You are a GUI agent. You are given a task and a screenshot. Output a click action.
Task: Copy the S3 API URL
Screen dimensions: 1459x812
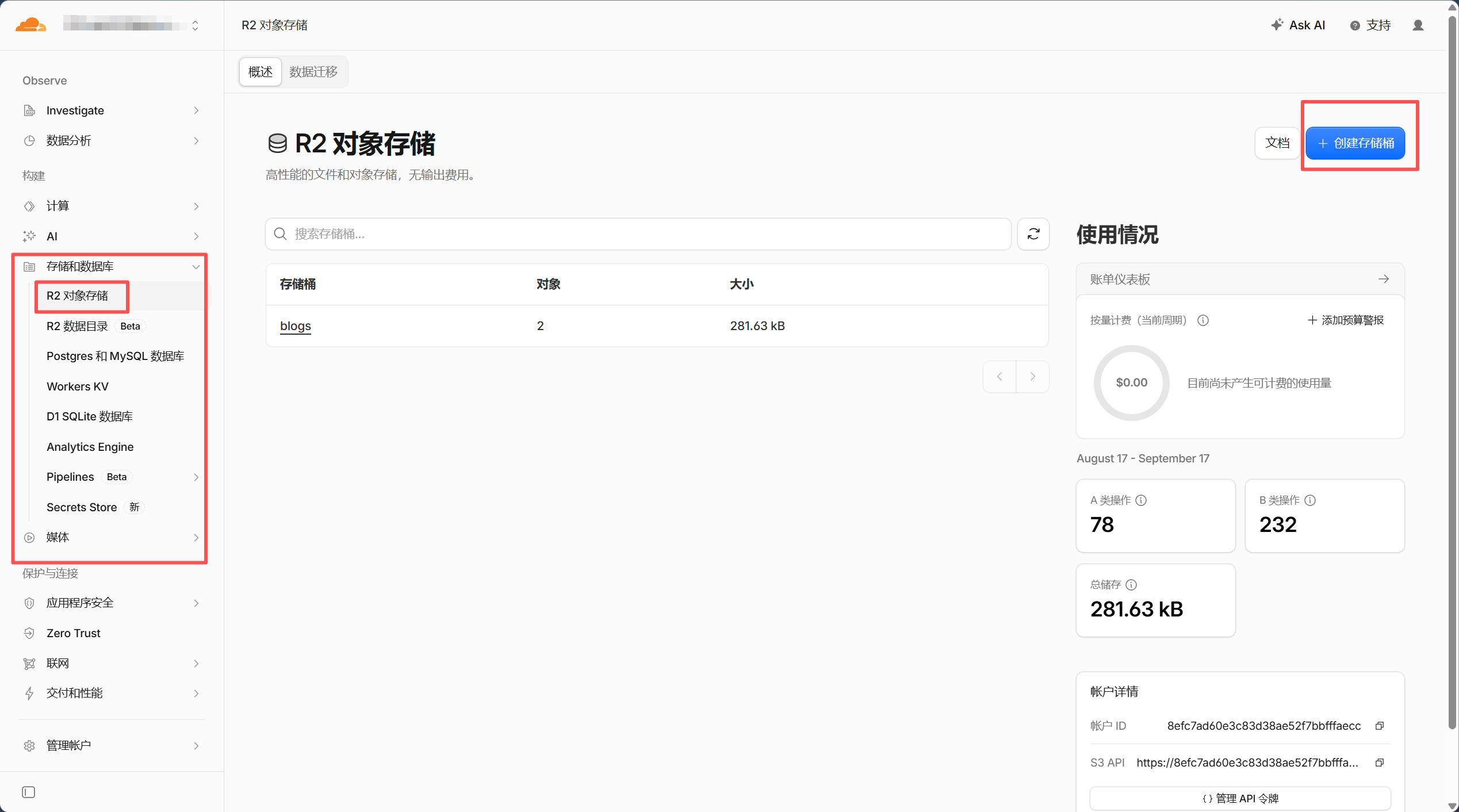pos(1380,763)
